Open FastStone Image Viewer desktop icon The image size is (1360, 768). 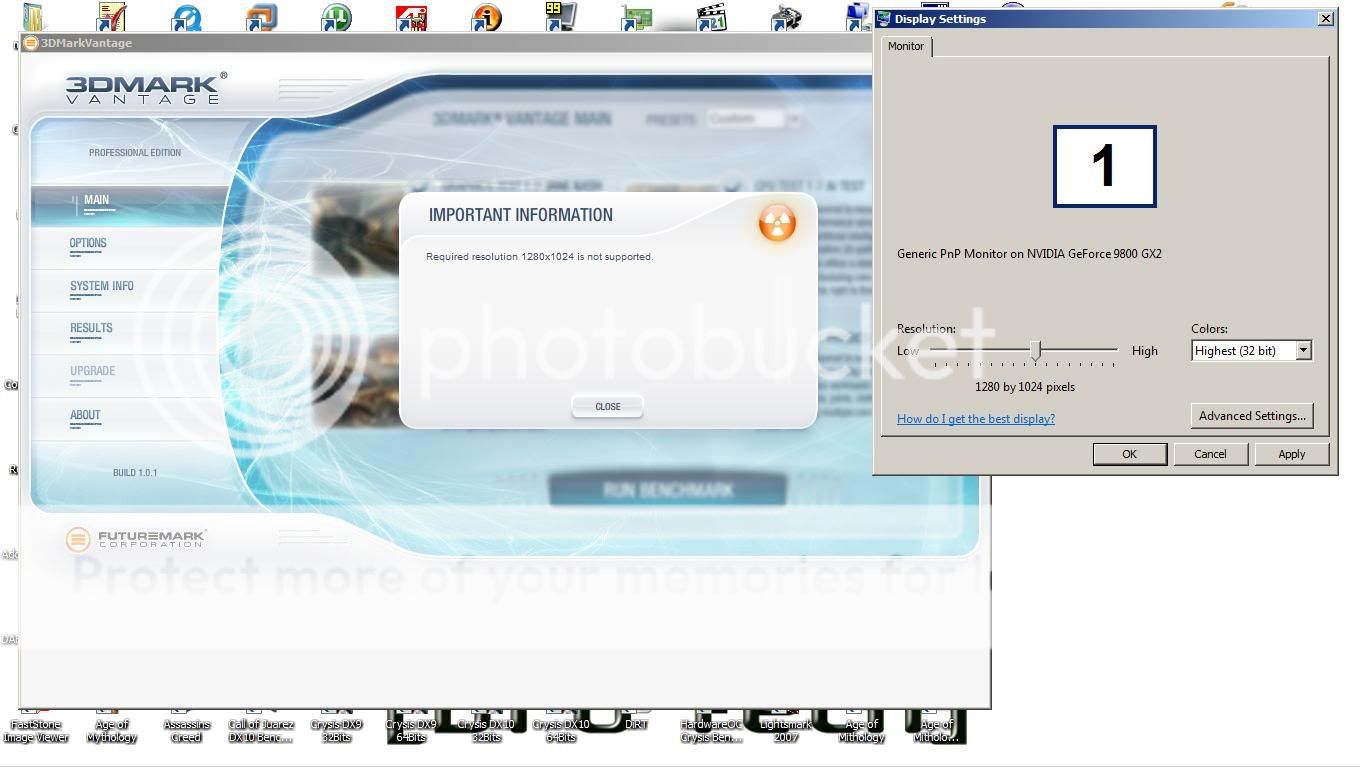point(36,731)
